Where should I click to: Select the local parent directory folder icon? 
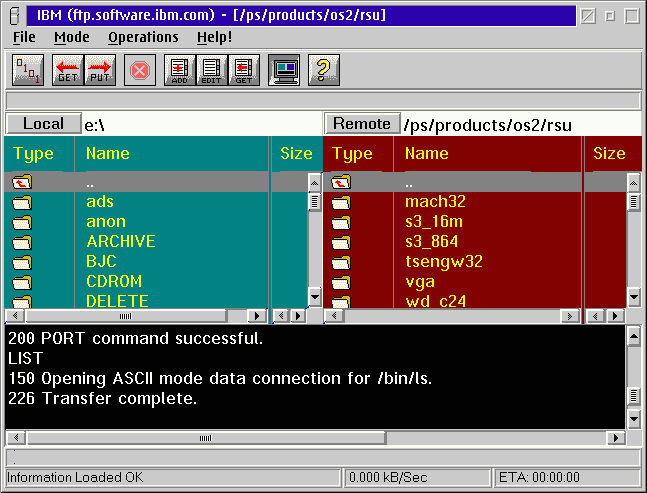[22, 182]
